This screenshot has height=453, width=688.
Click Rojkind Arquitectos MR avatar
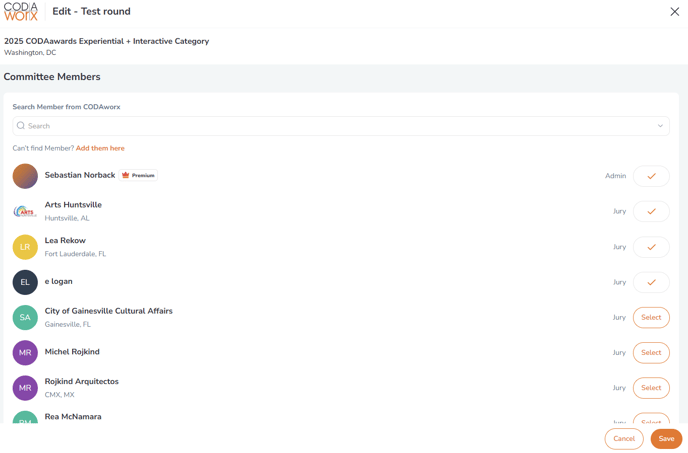(25, 388)
